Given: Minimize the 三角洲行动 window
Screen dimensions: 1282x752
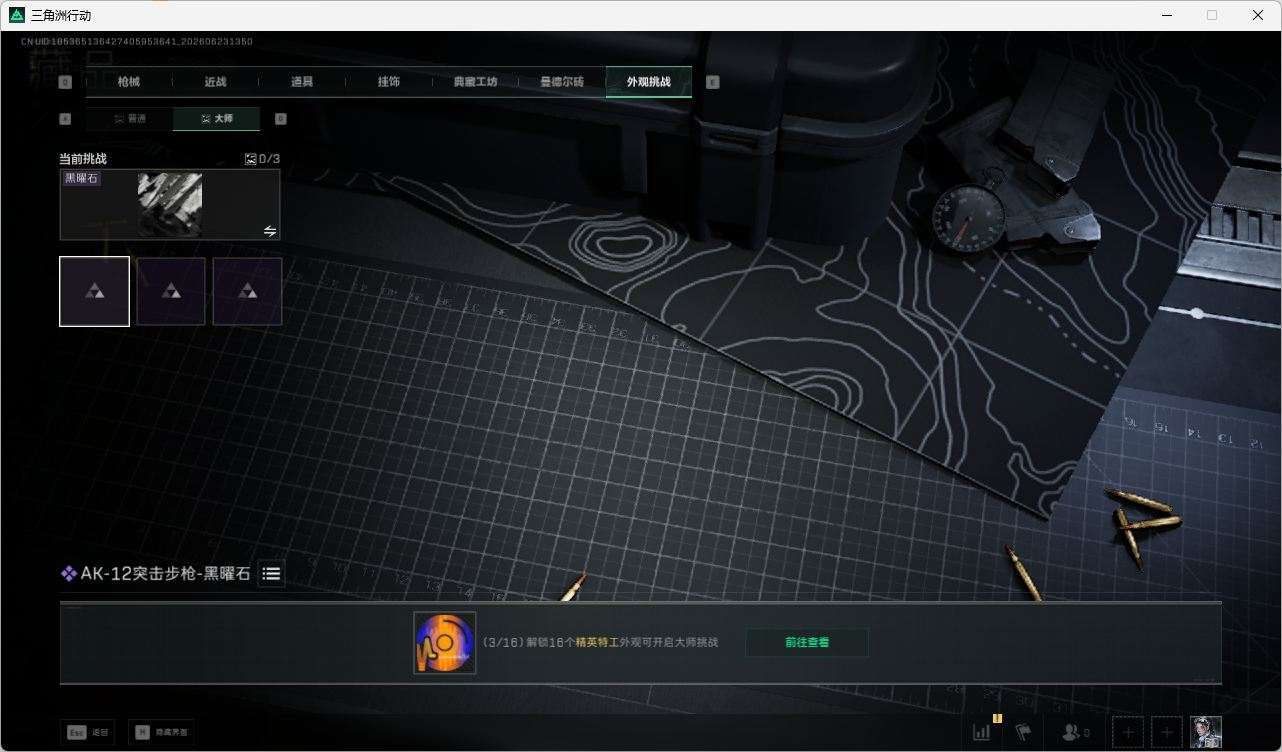Looking at the screenshot, I should (1167, 15).
